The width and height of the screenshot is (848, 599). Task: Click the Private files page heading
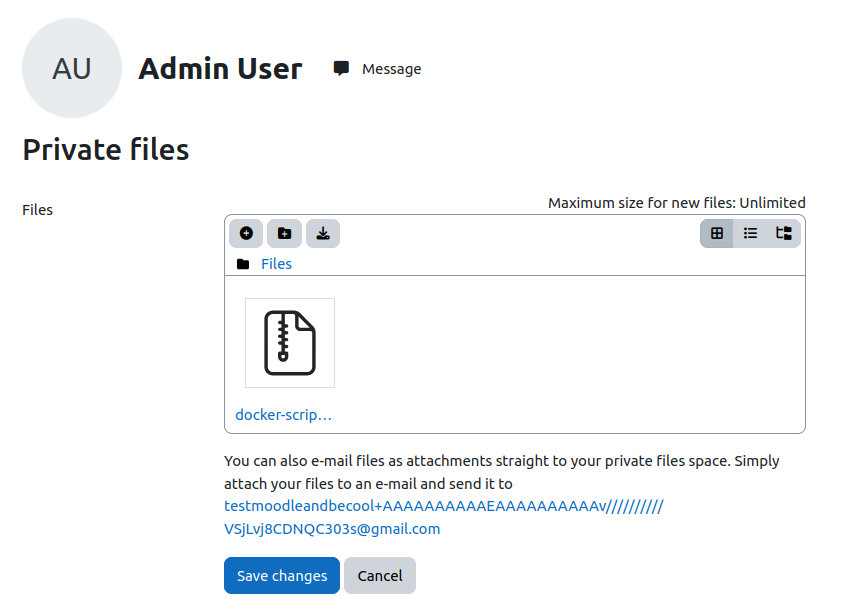click(106, 150)
